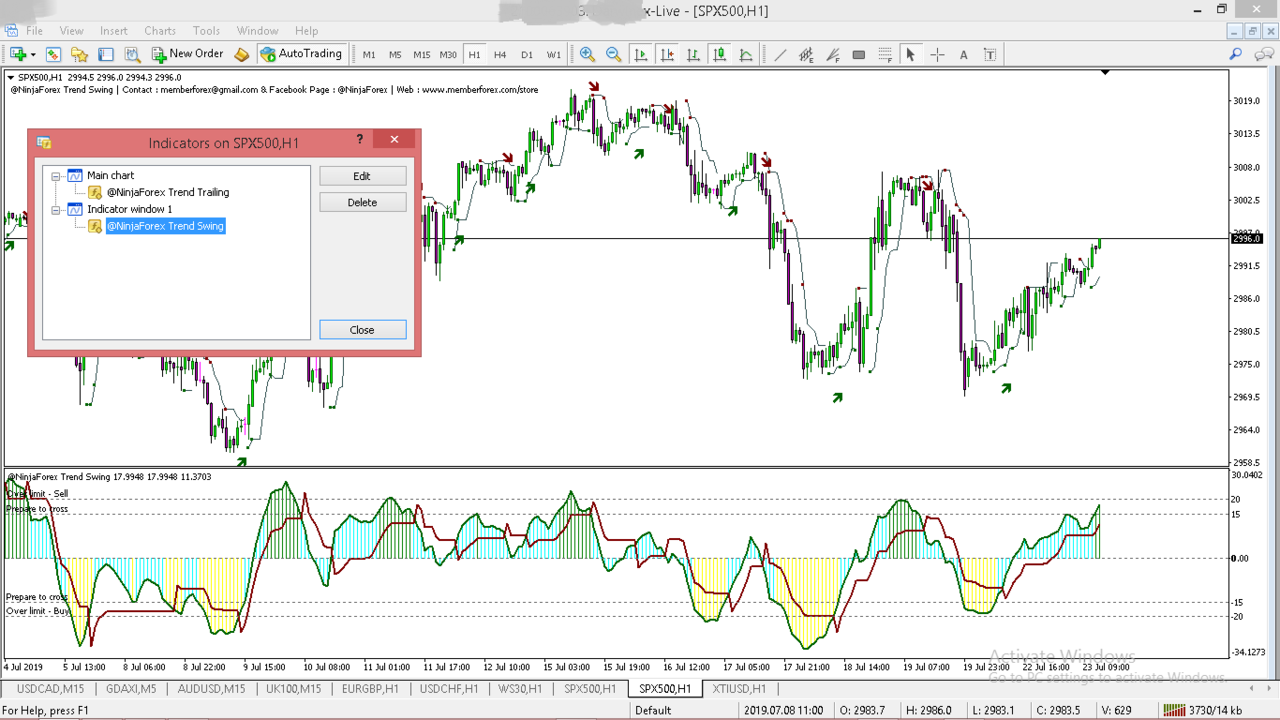Switch to M15 timeframe

coord(422,54)
